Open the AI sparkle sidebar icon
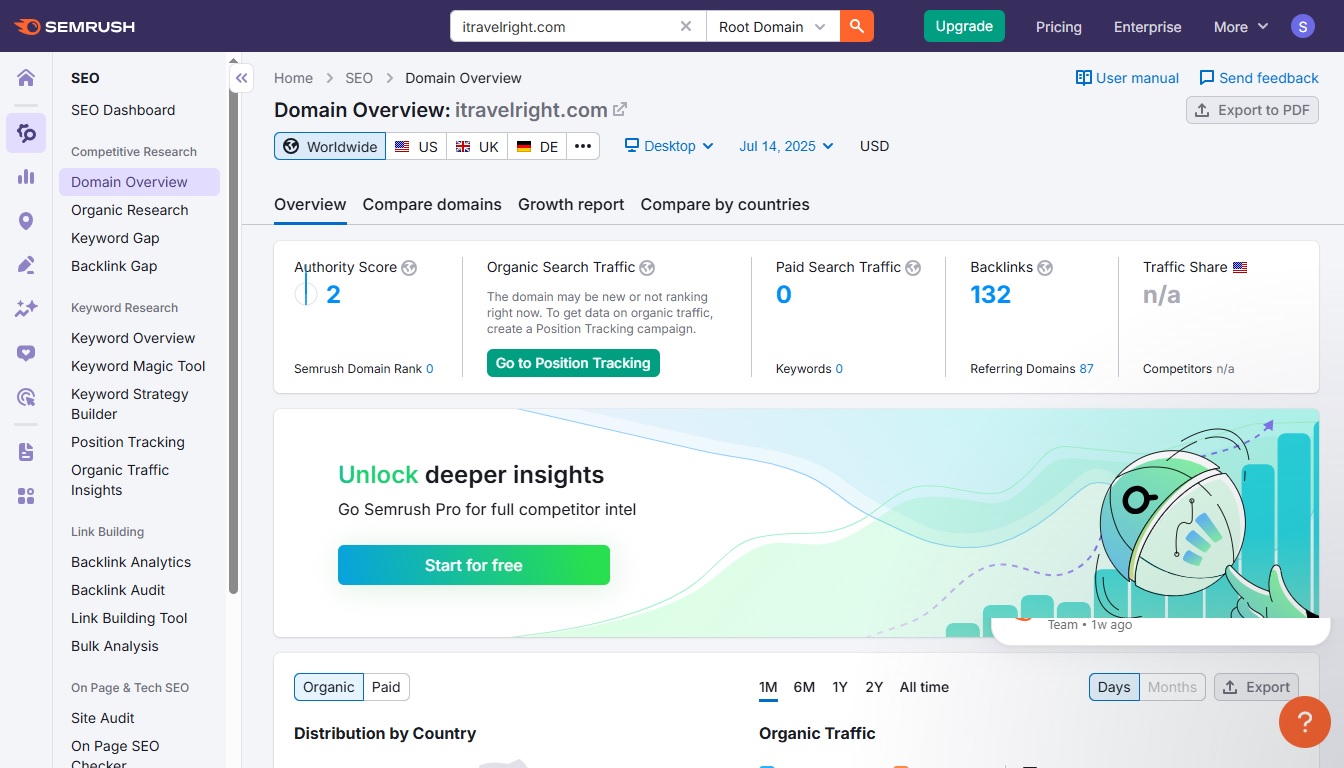 [26, 309]
